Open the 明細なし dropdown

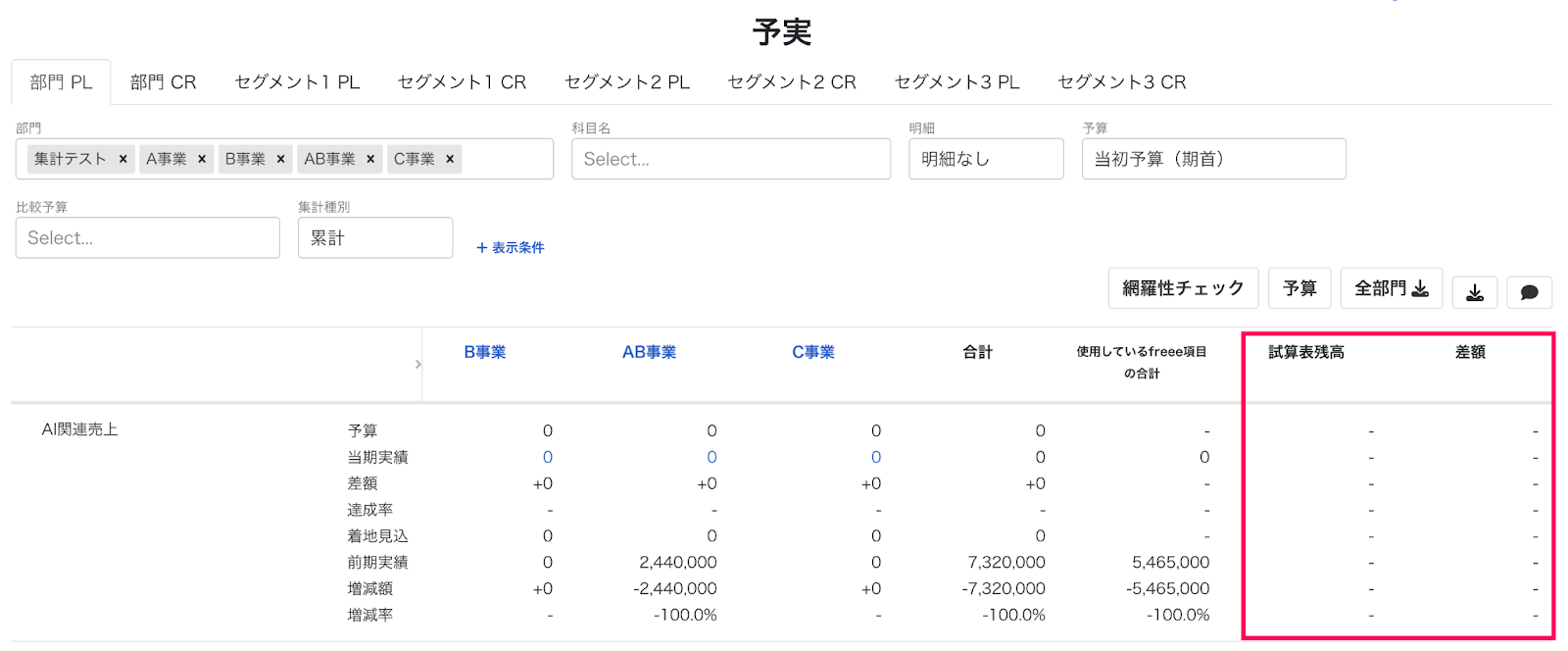[986, 159]
